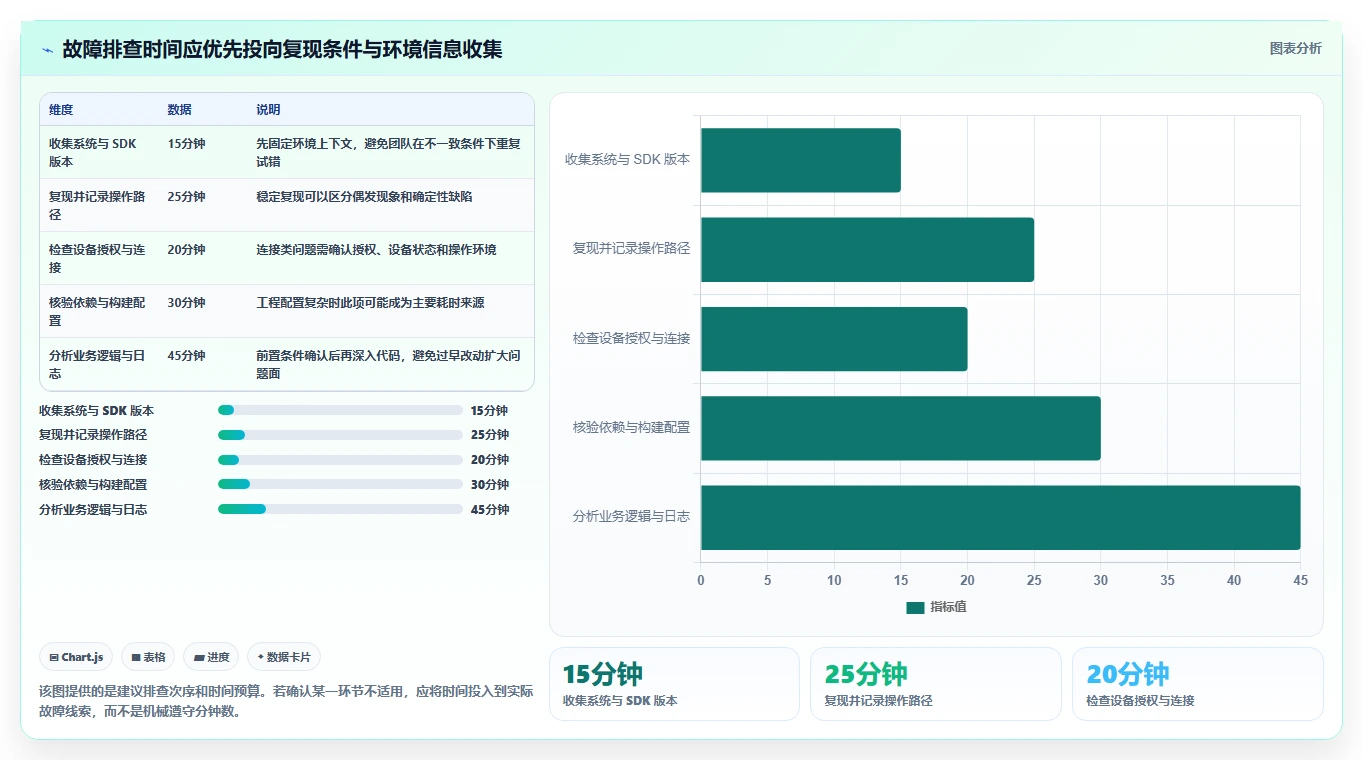This screenshot has width=1363, height=760.
Task: Click the 收集系统与 SDK 版本 progress bar
Action: click(x=340, y=410)
